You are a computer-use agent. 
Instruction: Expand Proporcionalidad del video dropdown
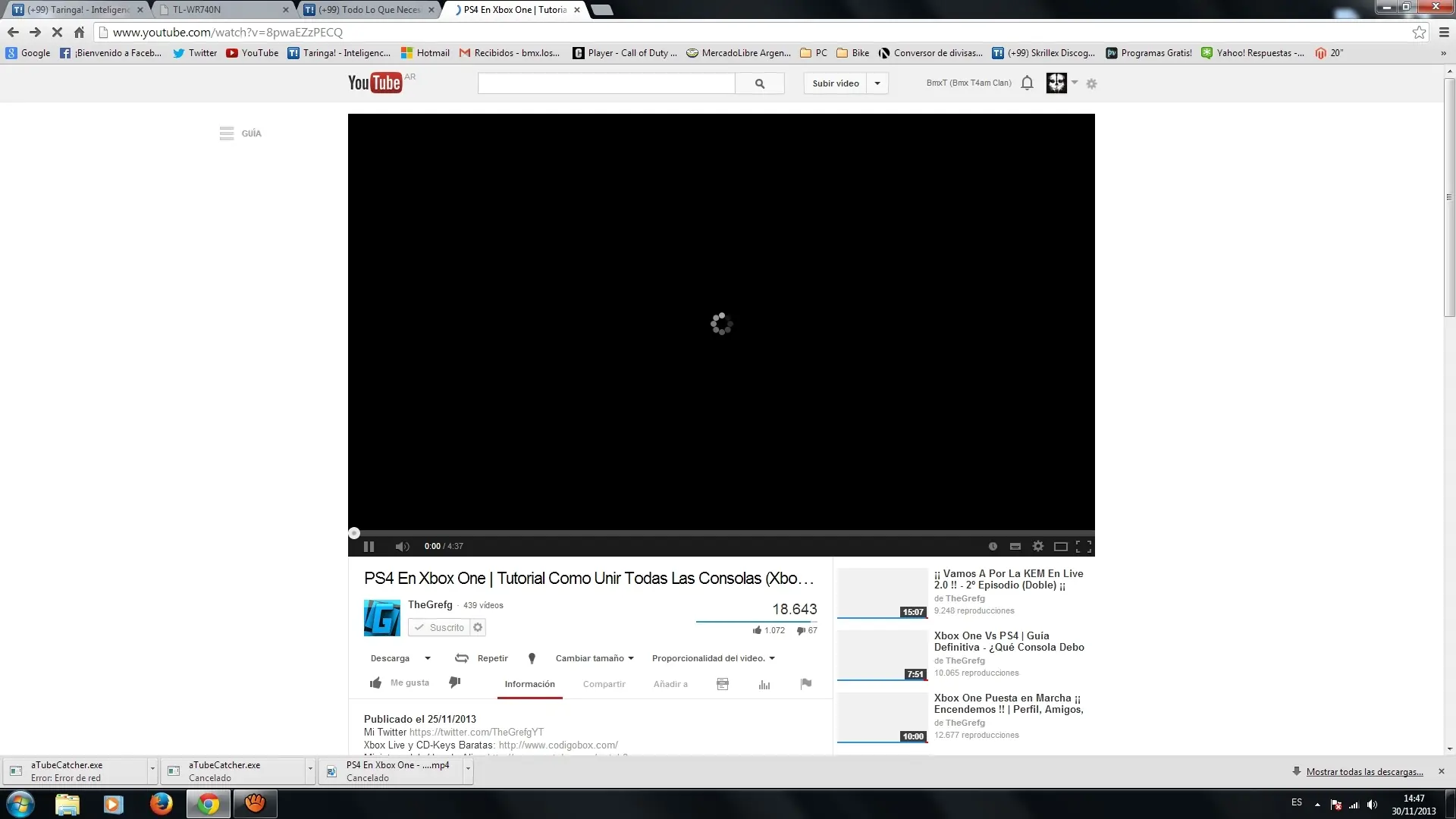[x=714, y=658]
